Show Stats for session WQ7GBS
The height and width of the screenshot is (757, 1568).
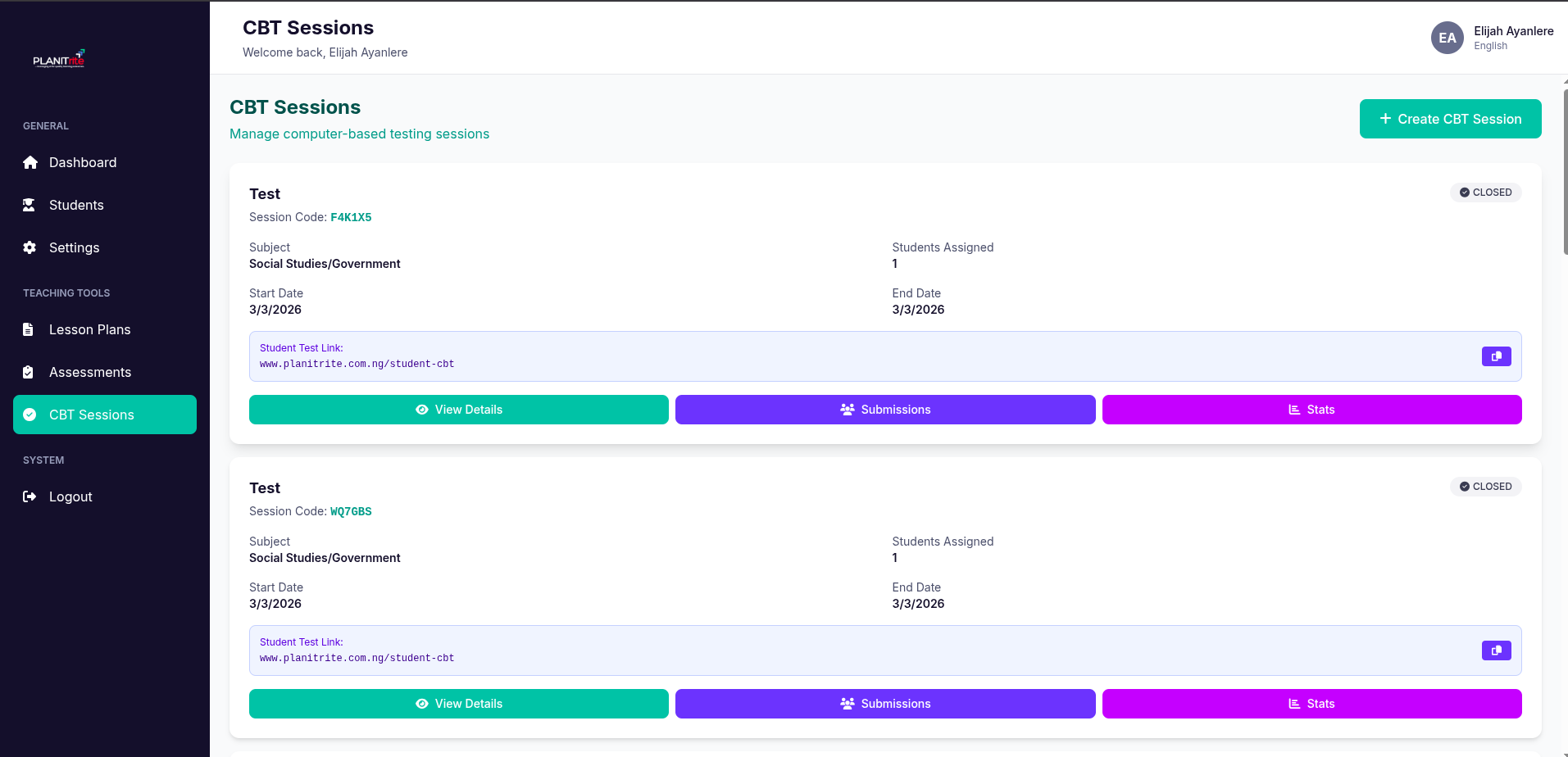(x=1311, y=704)
